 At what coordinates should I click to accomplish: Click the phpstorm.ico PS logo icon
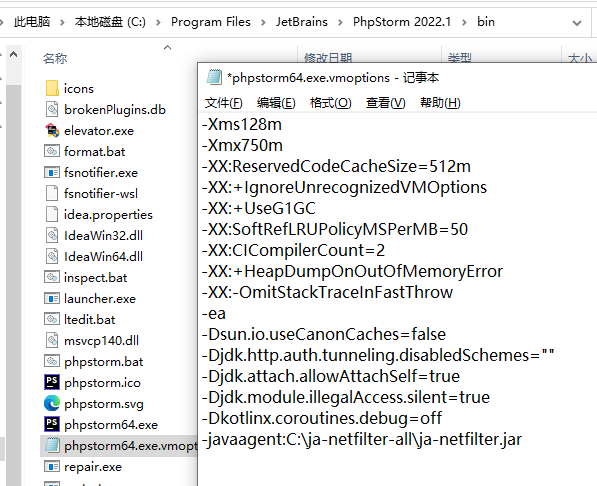[52, 382]
